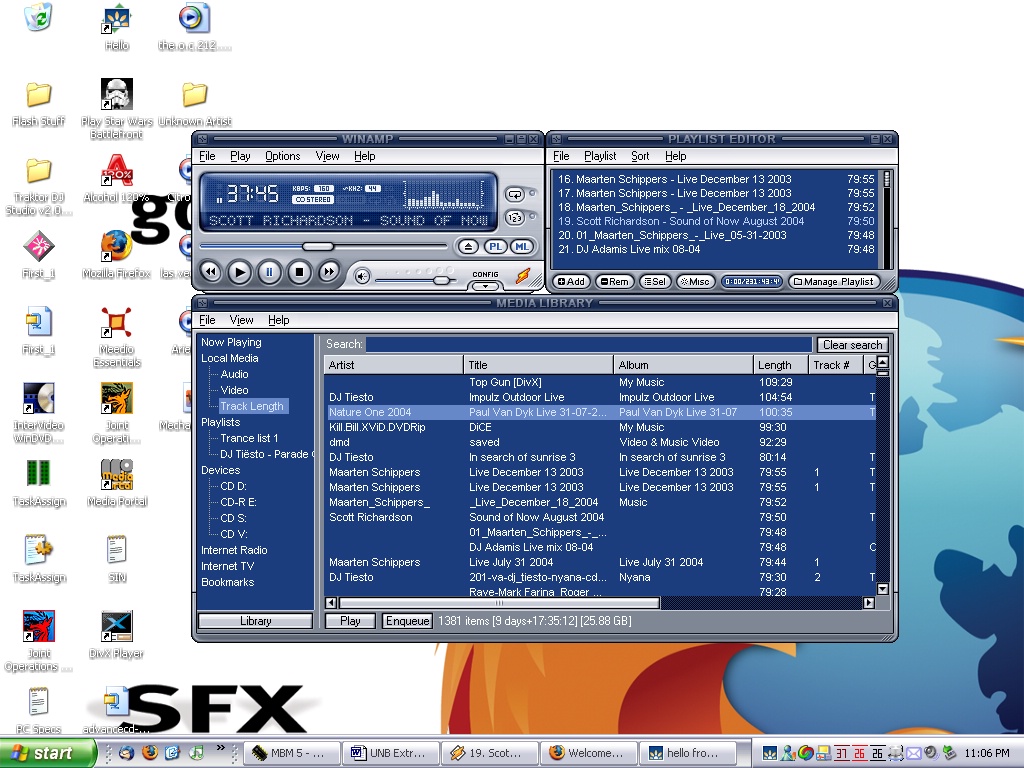Toggle the PL playlist editor button
Image resolution: width=1024 pixels, height=768 pixels.
pyautogui.click(x=496, y=247)
